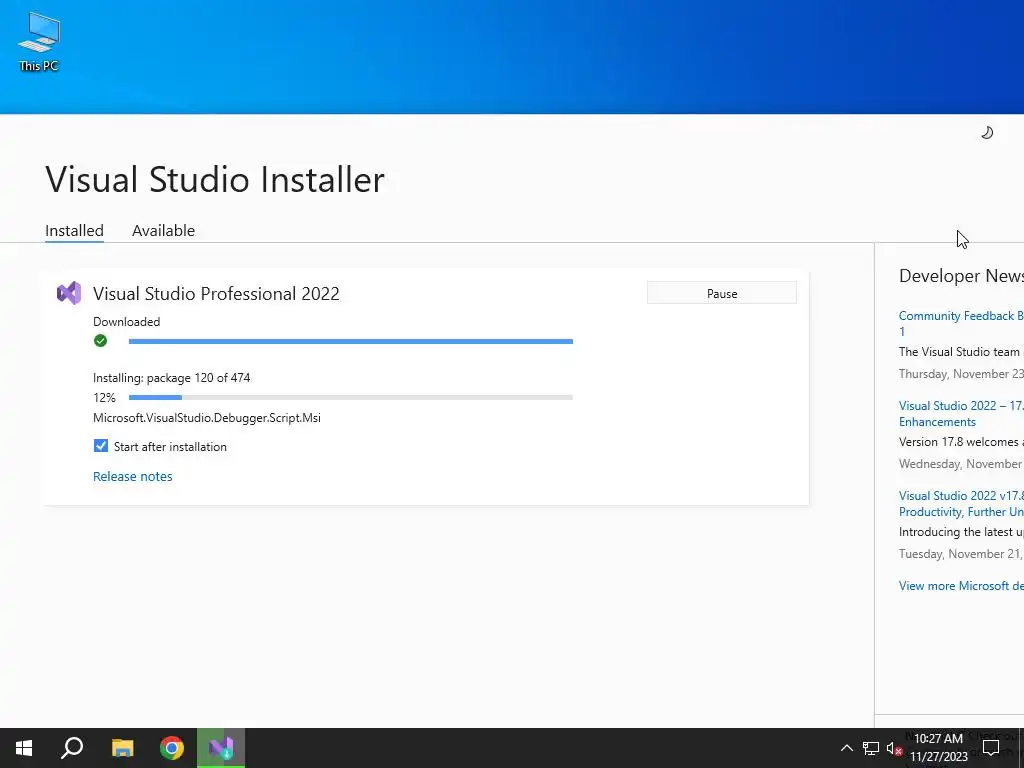Open Visual Studio 2022 – 17.8 Enhancements article
The image size is (1024, 768).
tap(961, 413)
